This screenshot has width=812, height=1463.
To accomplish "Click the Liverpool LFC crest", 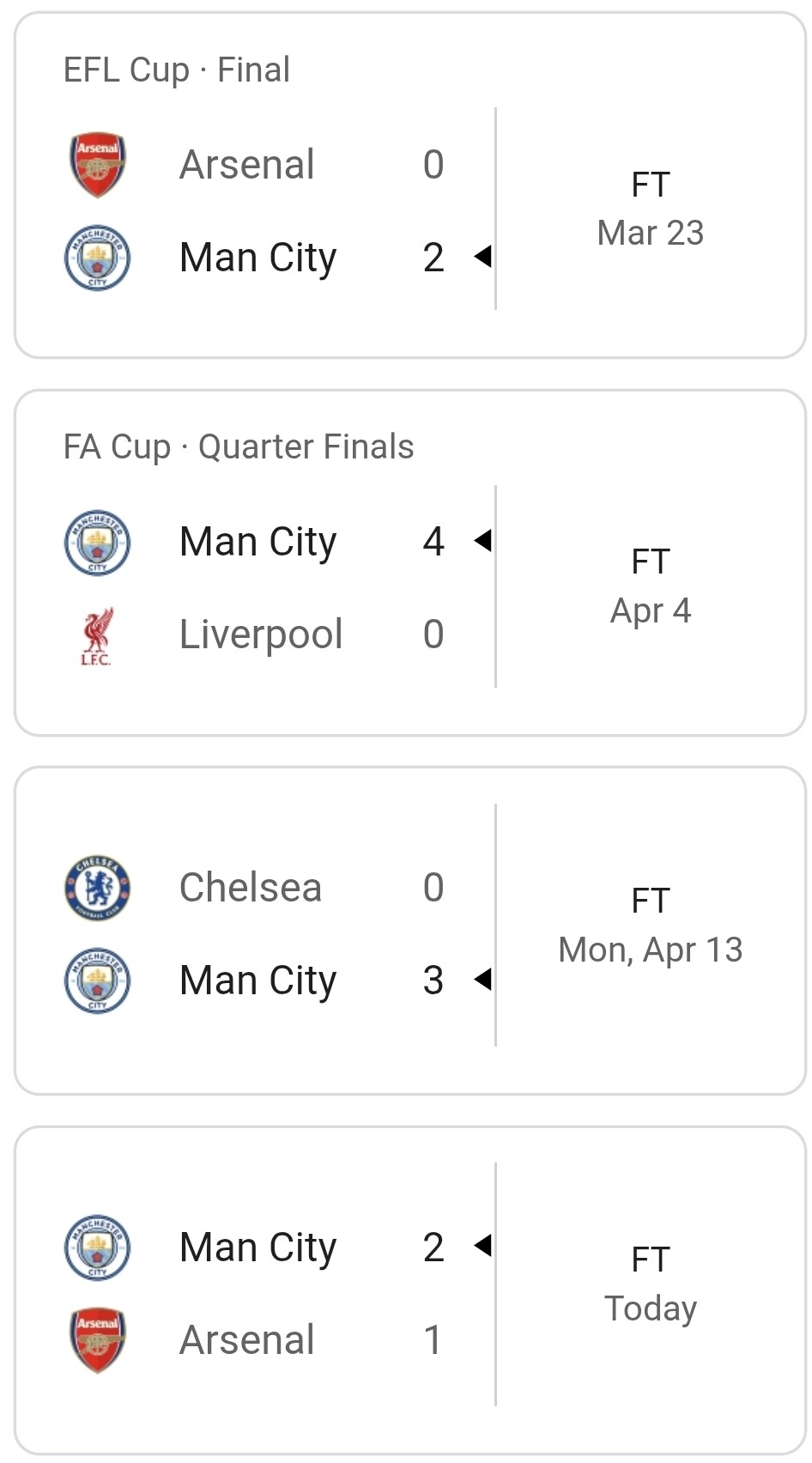I will [97, 635].
